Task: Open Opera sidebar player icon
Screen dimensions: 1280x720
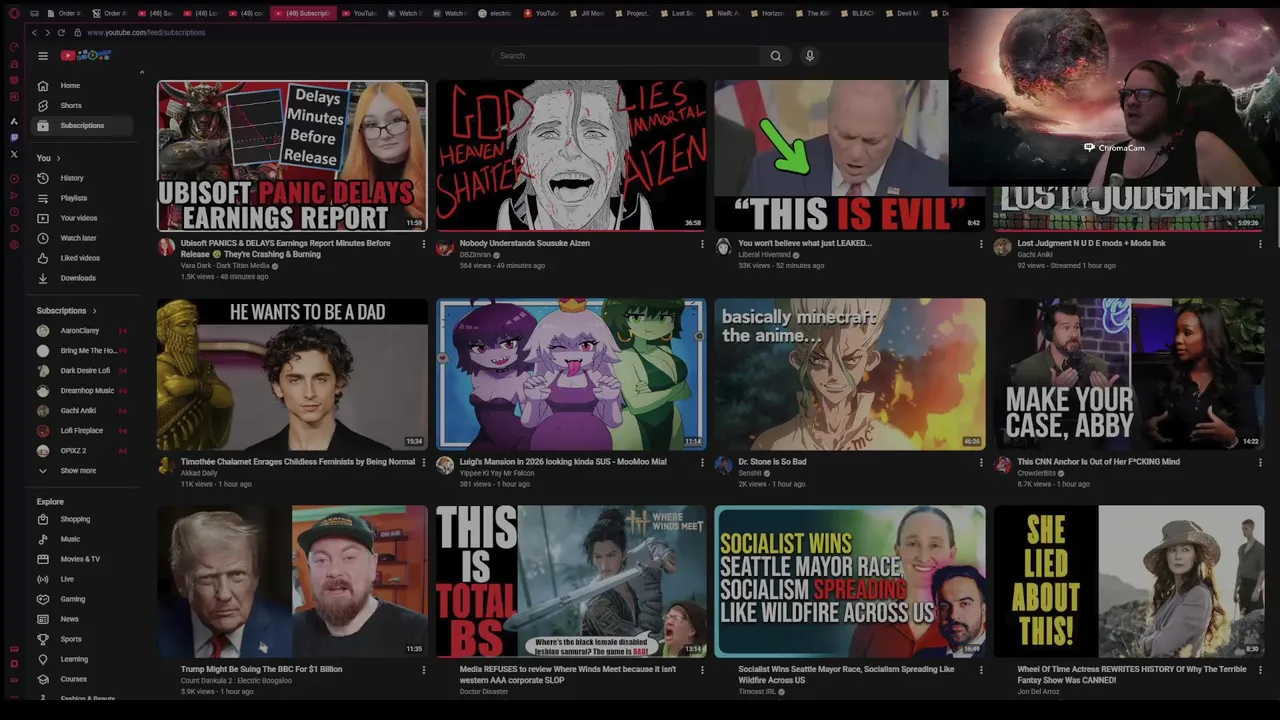Action: [x=14, y=179]
